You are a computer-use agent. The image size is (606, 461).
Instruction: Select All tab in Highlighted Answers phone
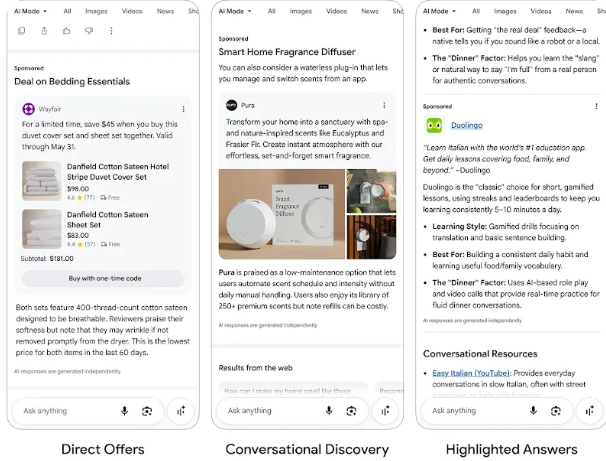[x=476, y=11]
